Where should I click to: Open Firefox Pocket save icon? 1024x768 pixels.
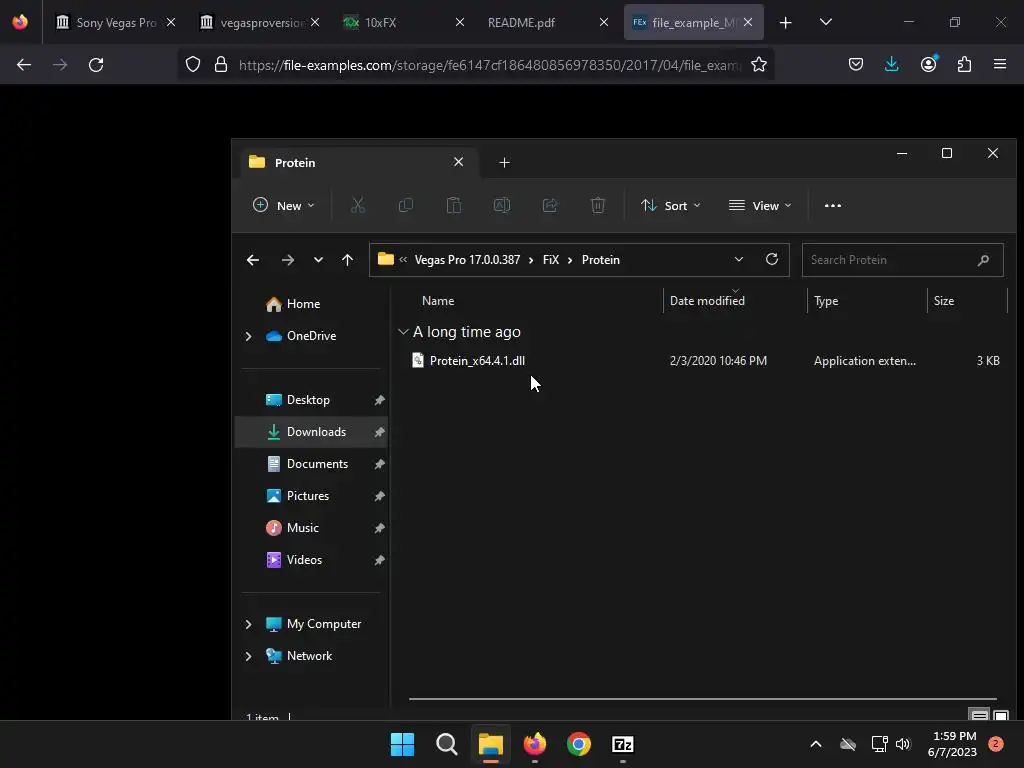click(856, 64)
